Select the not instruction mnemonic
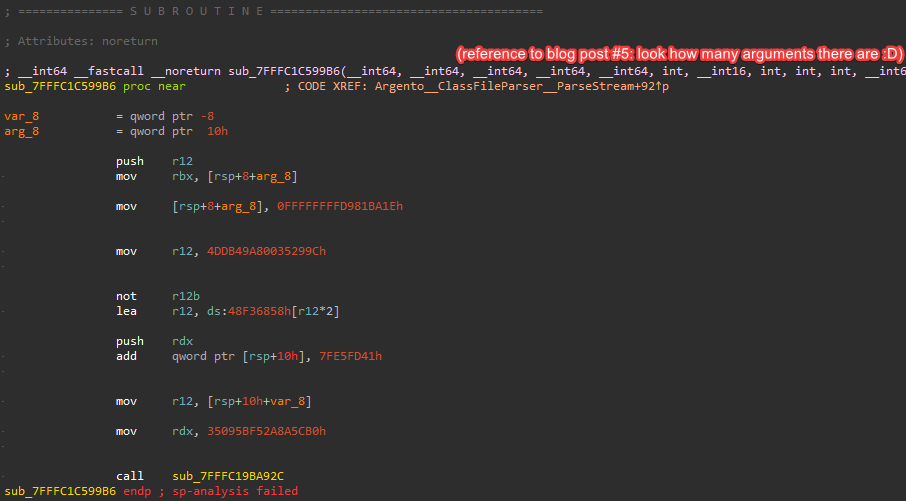 tap(126, 296)
